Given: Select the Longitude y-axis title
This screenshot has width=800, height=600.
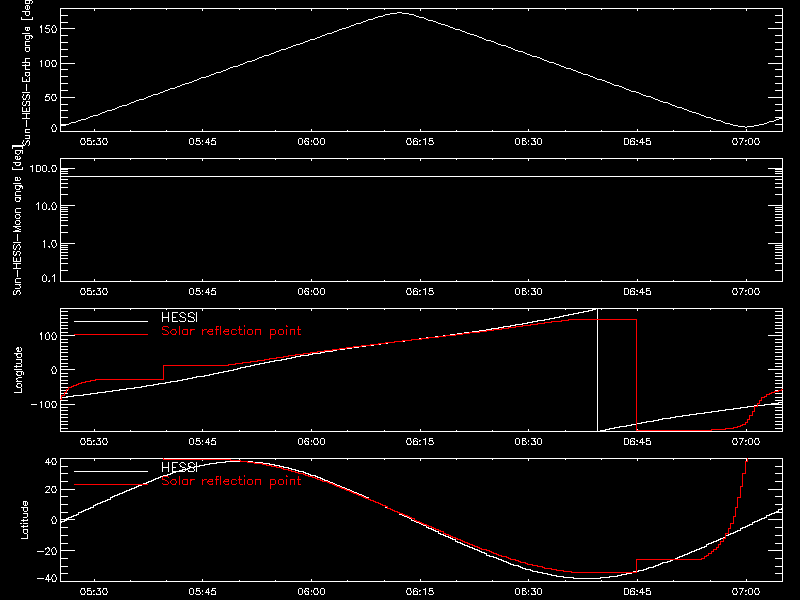Looking at the screenshot, I should click(x=18, y=370).
